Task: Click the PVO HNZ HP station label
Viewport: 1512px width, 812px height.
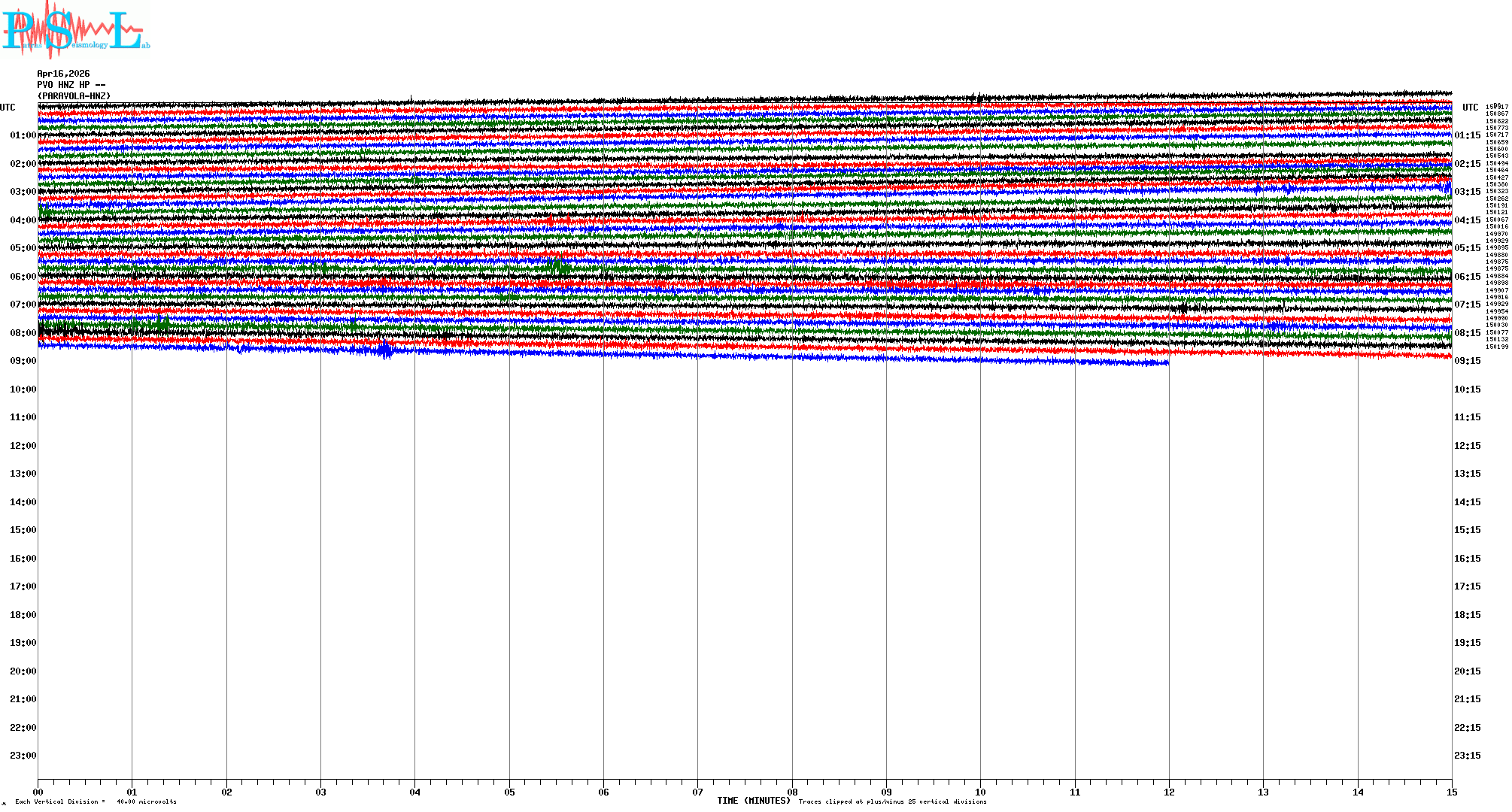Action: (x=71, y=85)
